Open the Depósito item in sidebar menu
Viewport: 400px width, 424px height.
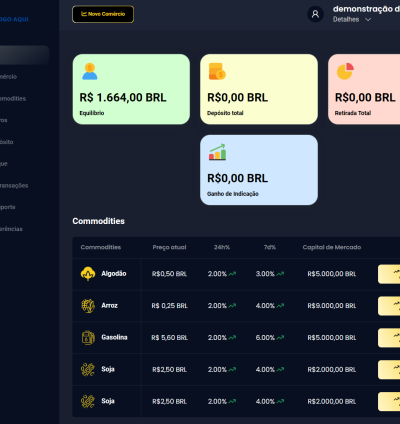(7, 142)
